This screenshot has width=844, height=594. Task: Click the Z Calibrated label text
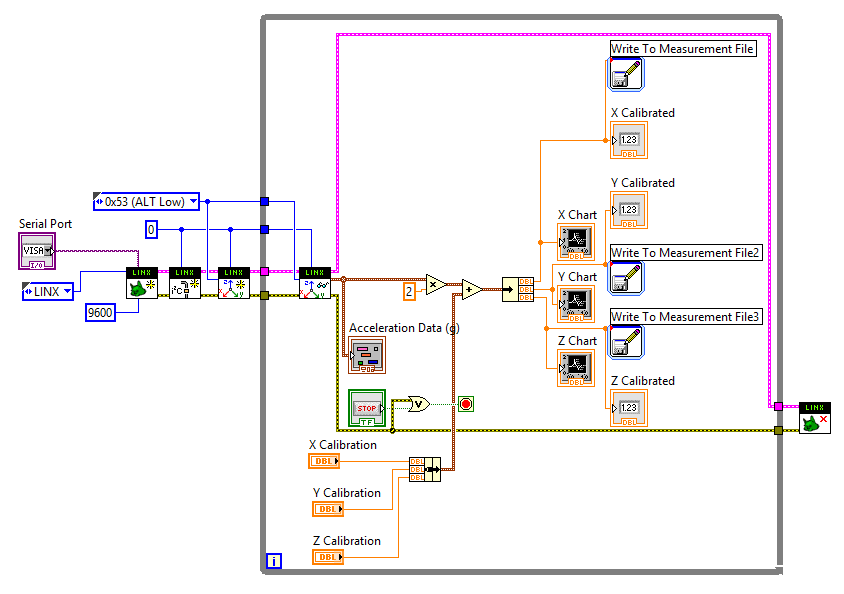tap(643, 381)
